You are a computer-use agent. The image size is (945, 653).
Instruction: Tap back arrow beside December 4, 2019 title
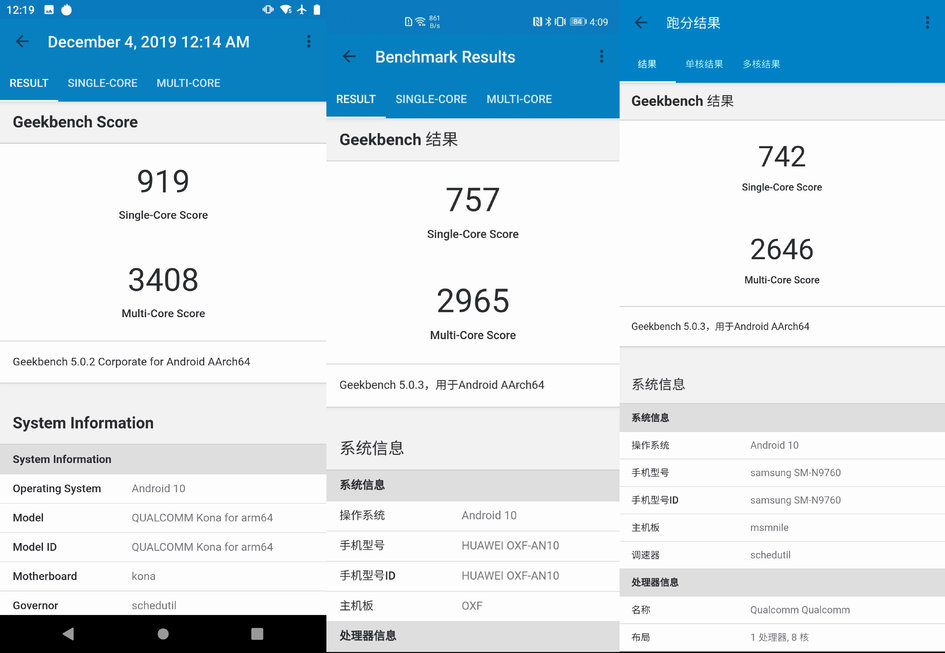(22, 42)
